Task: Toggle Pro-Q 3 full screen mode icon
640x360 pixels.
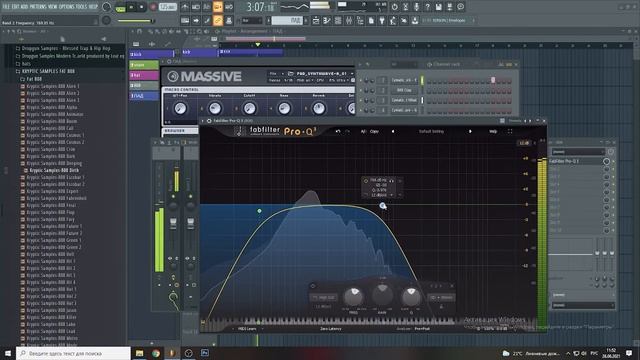Action: pos(510,131)
